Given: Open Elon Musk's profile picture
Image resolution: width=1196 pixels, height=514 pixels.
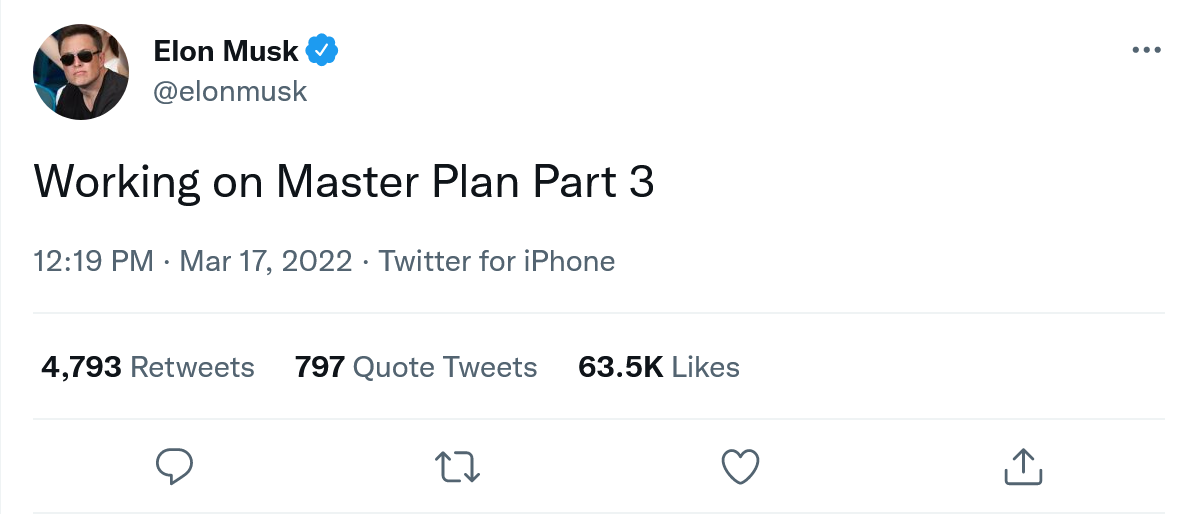Looking at the screenshot, I should 81,72.
